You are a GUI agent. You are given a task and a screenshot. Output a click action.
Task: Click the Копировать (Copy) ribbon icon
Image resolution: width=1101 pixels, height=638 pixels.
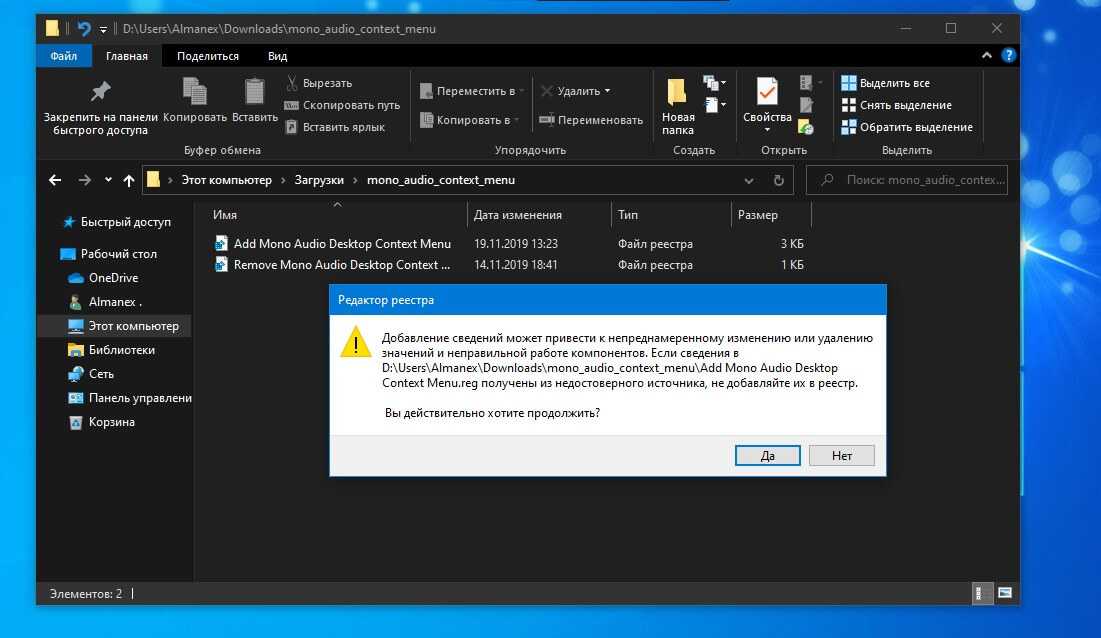coord(194,92)
